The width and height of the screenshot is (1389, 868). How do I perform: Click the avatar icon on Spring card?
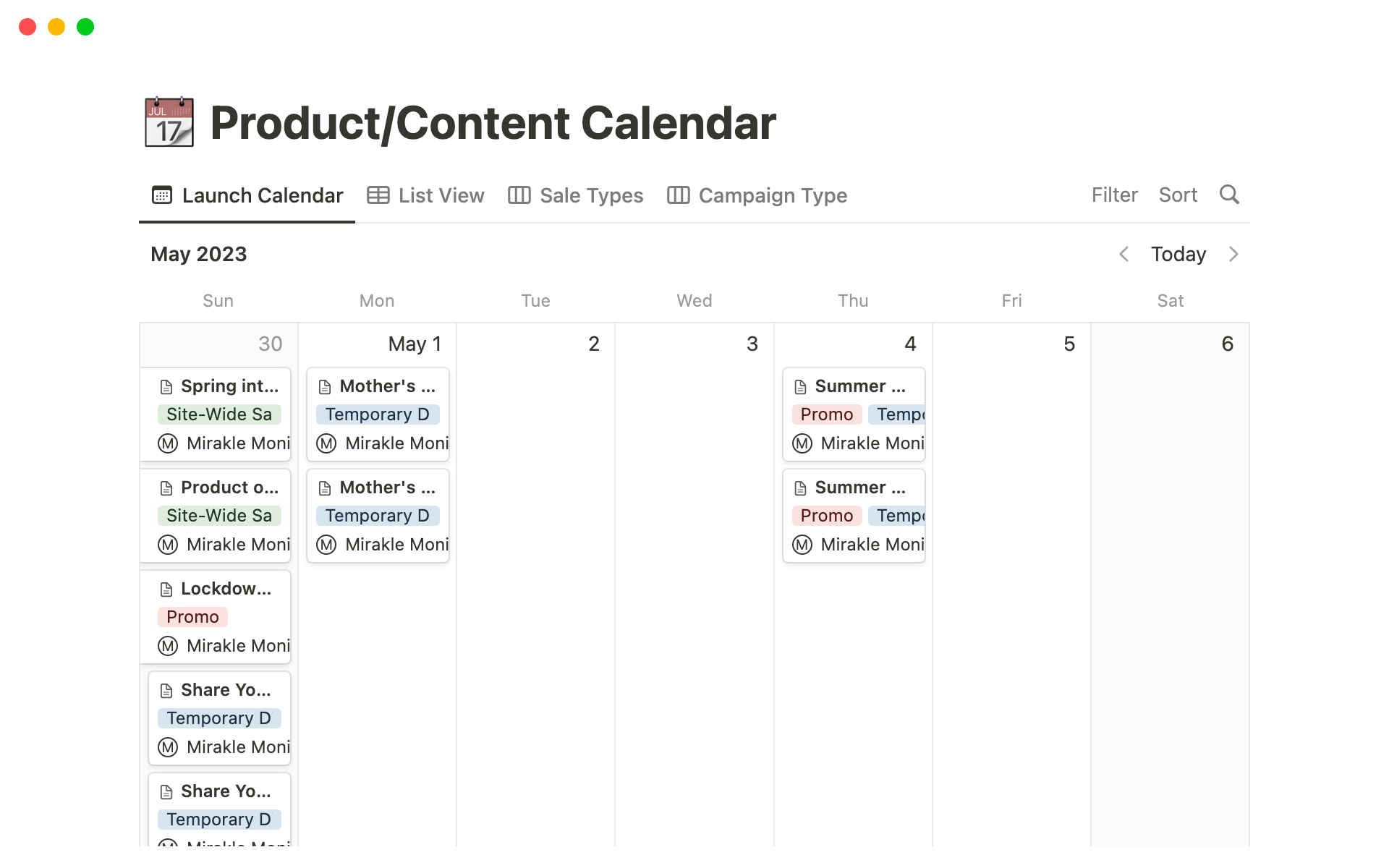[x=168, y=443]
